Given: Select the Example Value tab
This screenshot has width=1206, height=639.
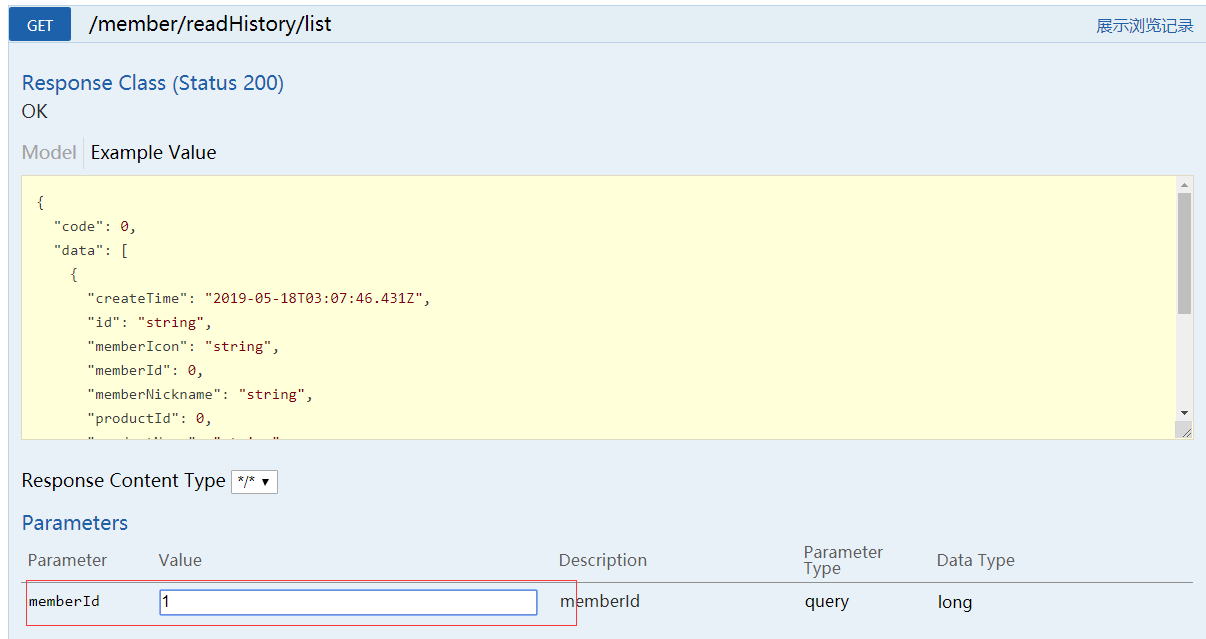Looking at the screenshot, I should tap(153, 153).
